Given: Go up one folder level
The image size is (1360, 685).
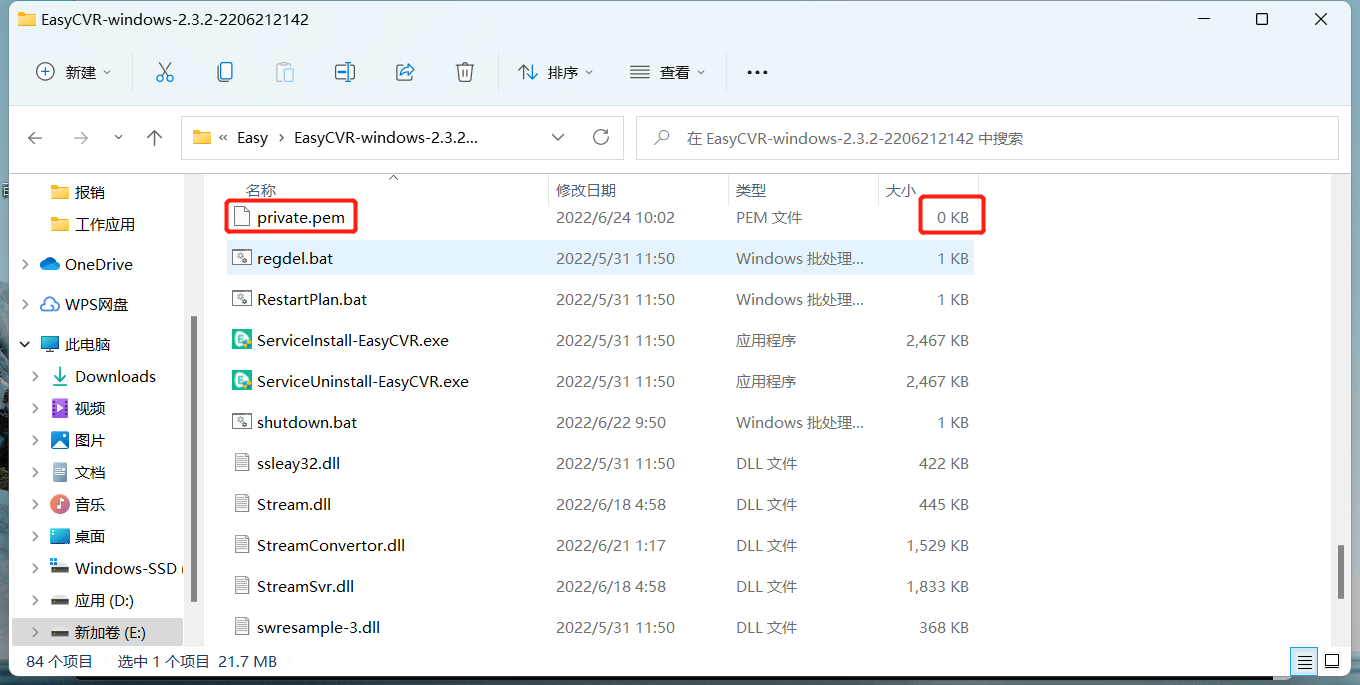Looking at the screenshot, I should pos(154,138).
